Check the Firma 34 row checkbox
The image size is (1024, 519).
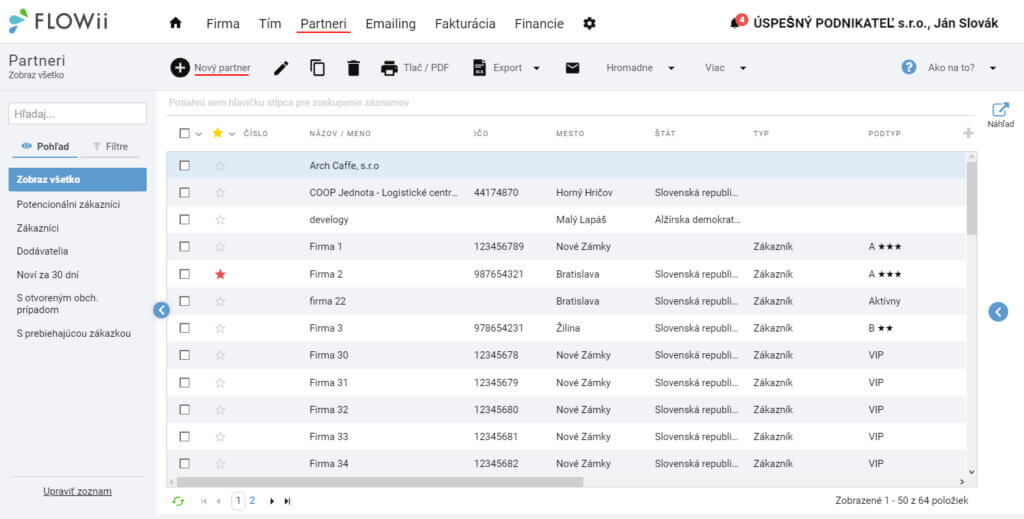coord(185,464)
